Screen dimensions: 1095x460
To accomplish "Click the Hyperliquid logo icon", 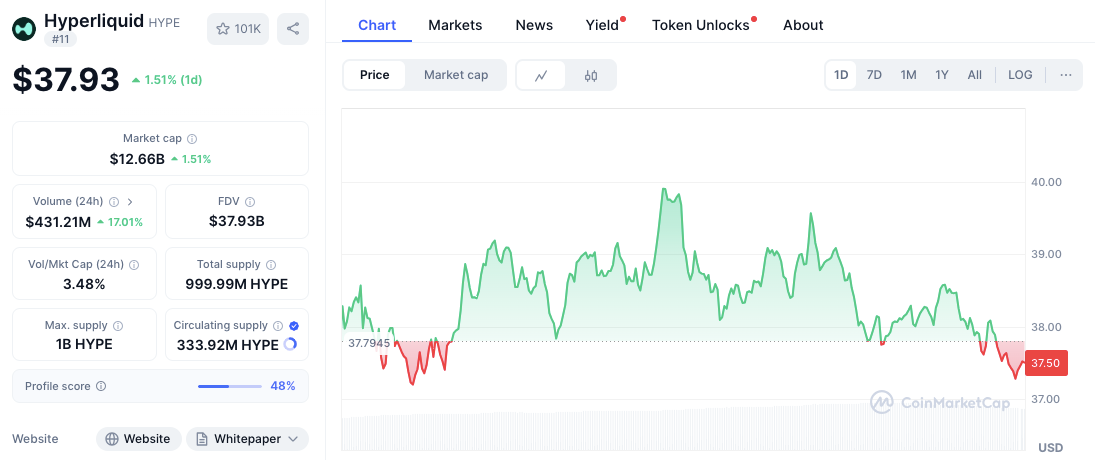I will tap(25, 28).
